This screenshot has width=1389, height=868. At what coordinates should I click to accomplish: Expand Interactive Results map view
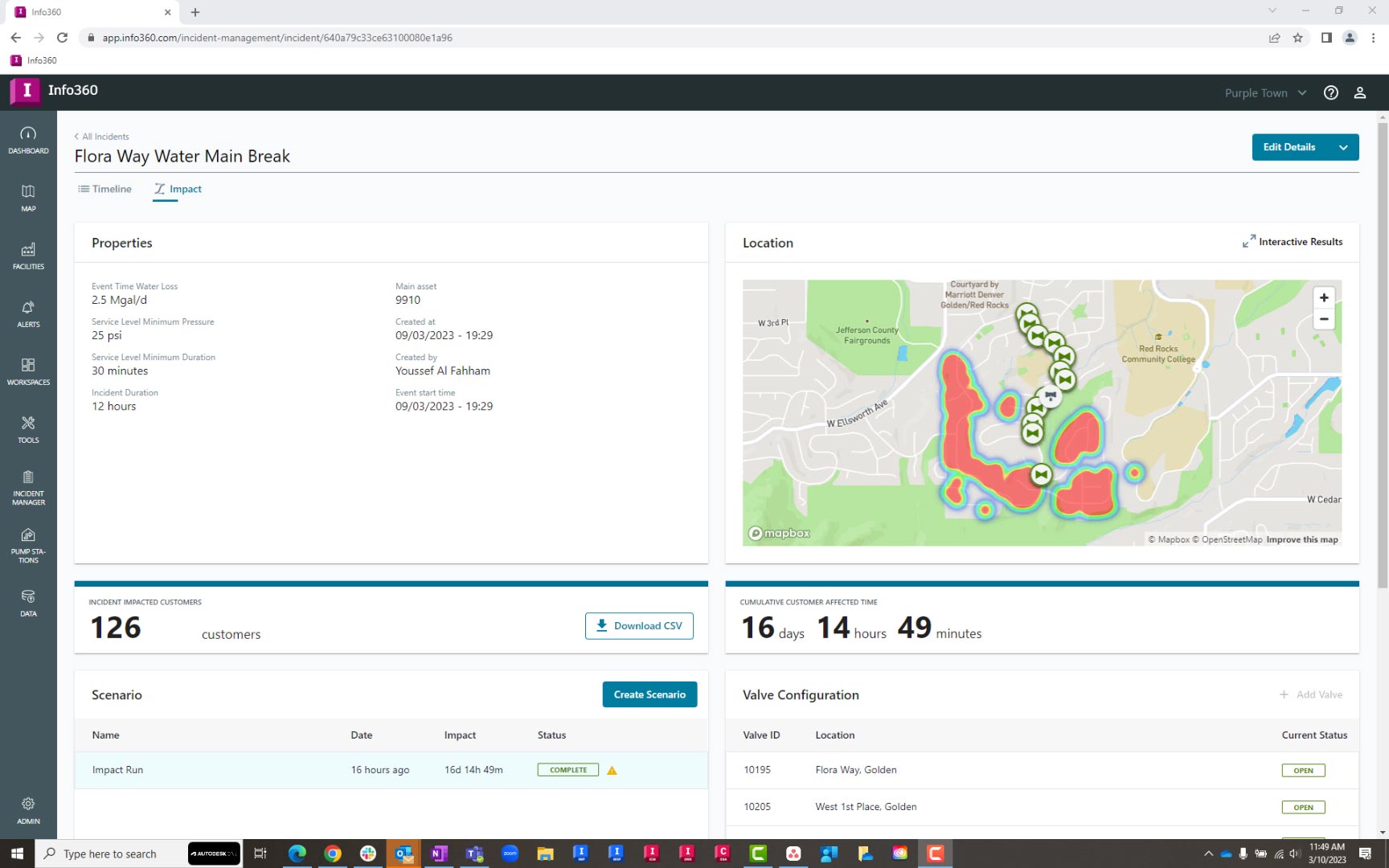(x=1292, y=242)
